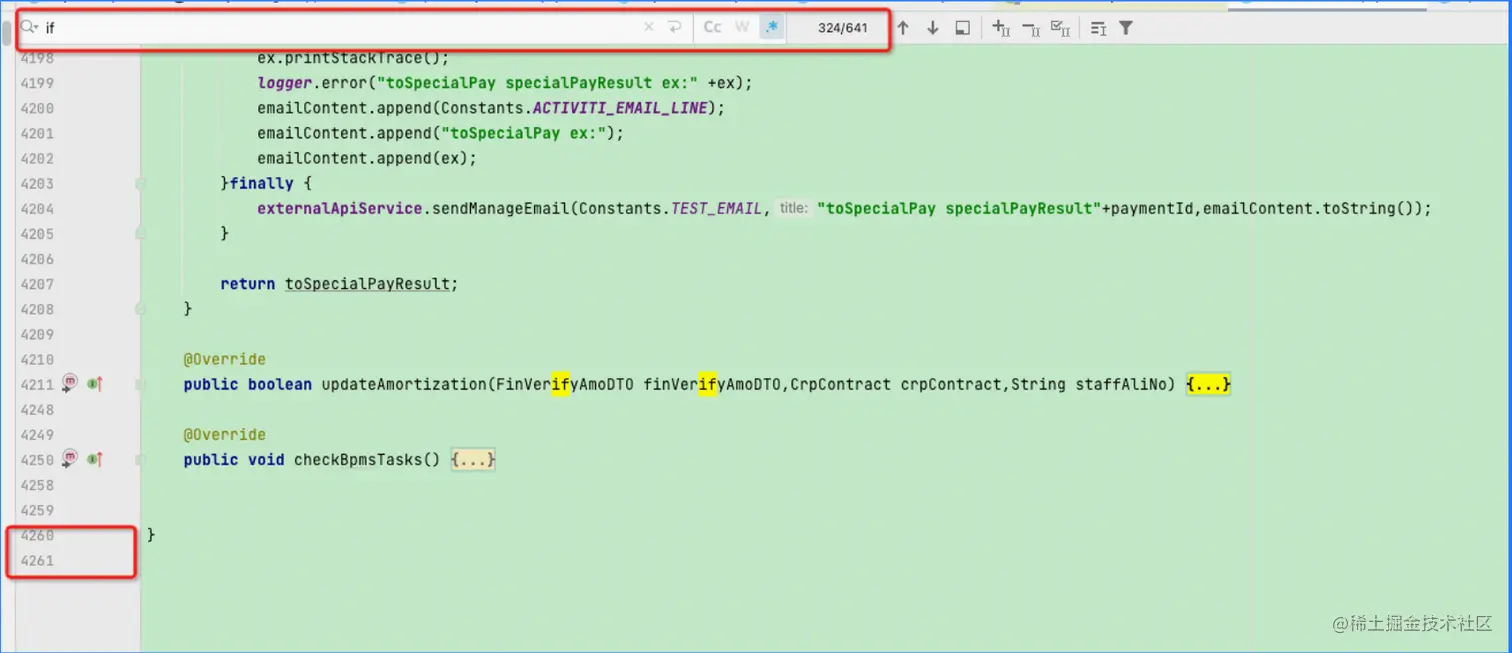Toggle fold marker at line 4250 gutter

[140, 460]
